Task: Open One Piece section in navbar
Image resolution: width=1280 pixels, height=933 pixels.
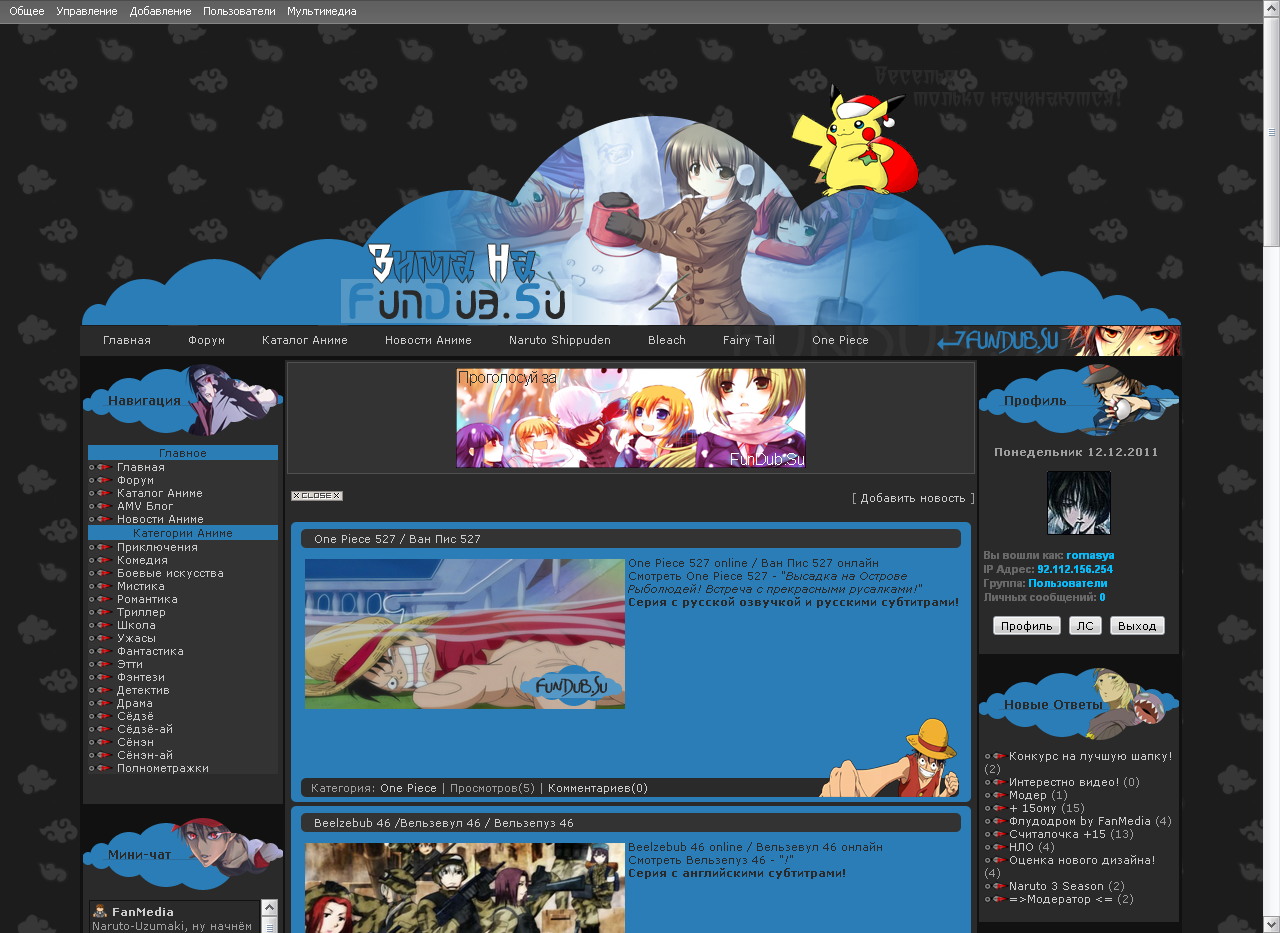Action: coord(840,340)
